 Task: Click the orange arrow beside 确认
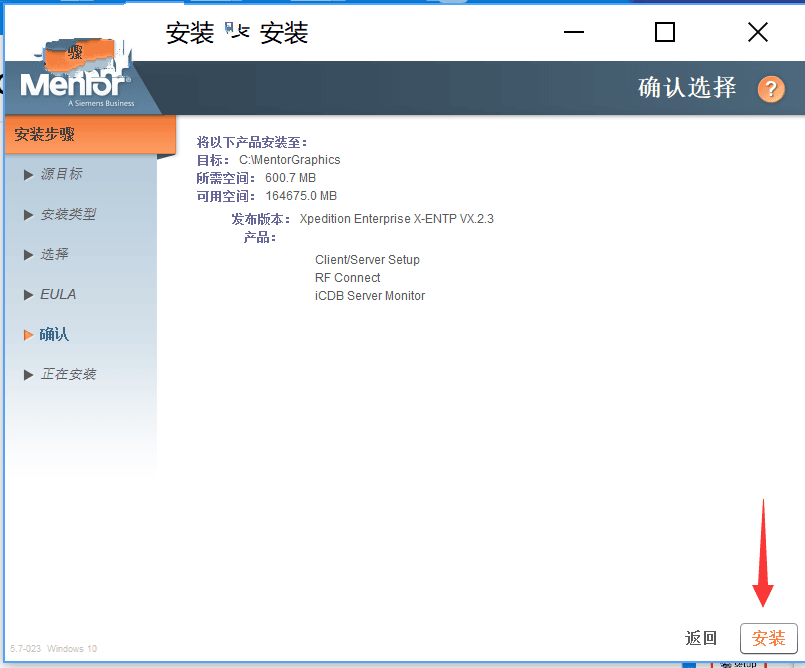click(x=28, y=335)
